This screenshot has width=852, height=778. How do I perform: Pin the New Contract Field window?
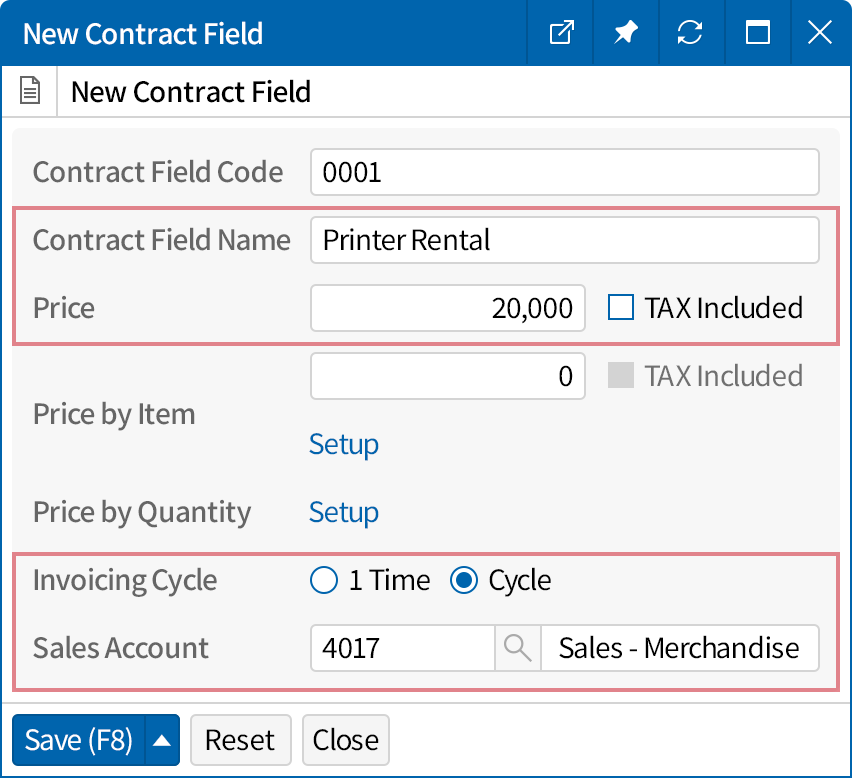point(626,33)
